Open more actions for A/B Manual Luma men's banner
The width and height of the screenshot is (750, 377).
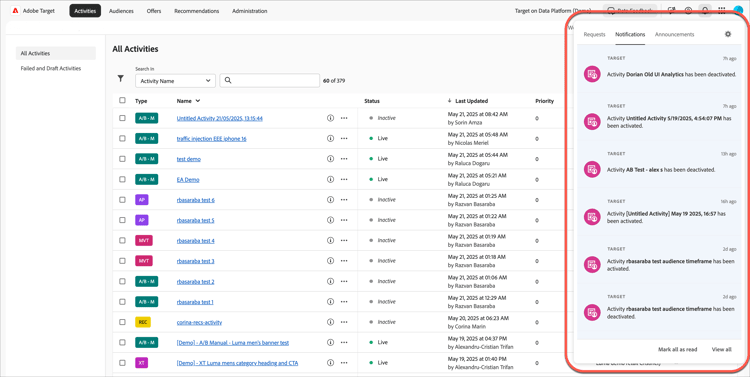pyautogui.click(x=344, y=343)
